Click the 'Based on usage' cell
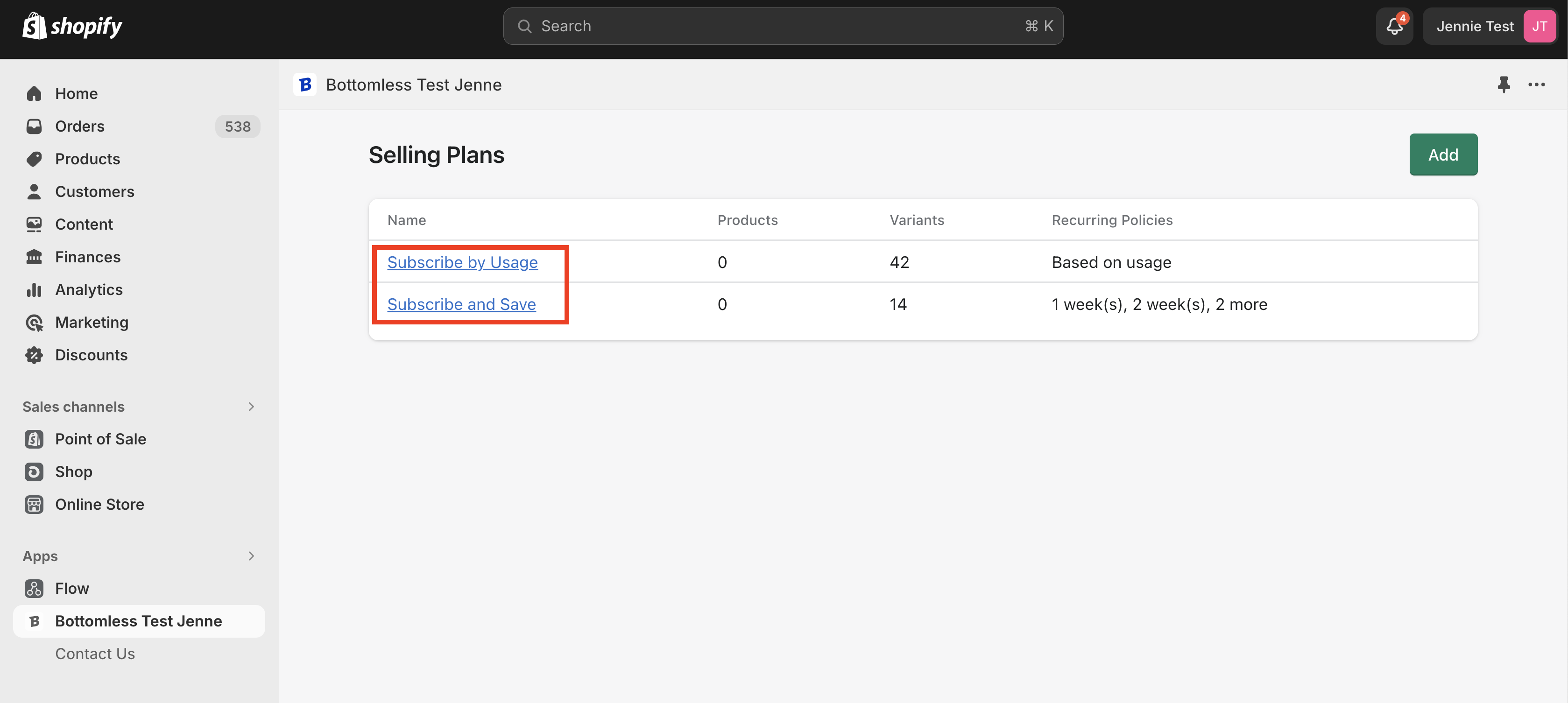Image resolution: width=1568 pixels, height=703 pixels. coord(1111,262)
